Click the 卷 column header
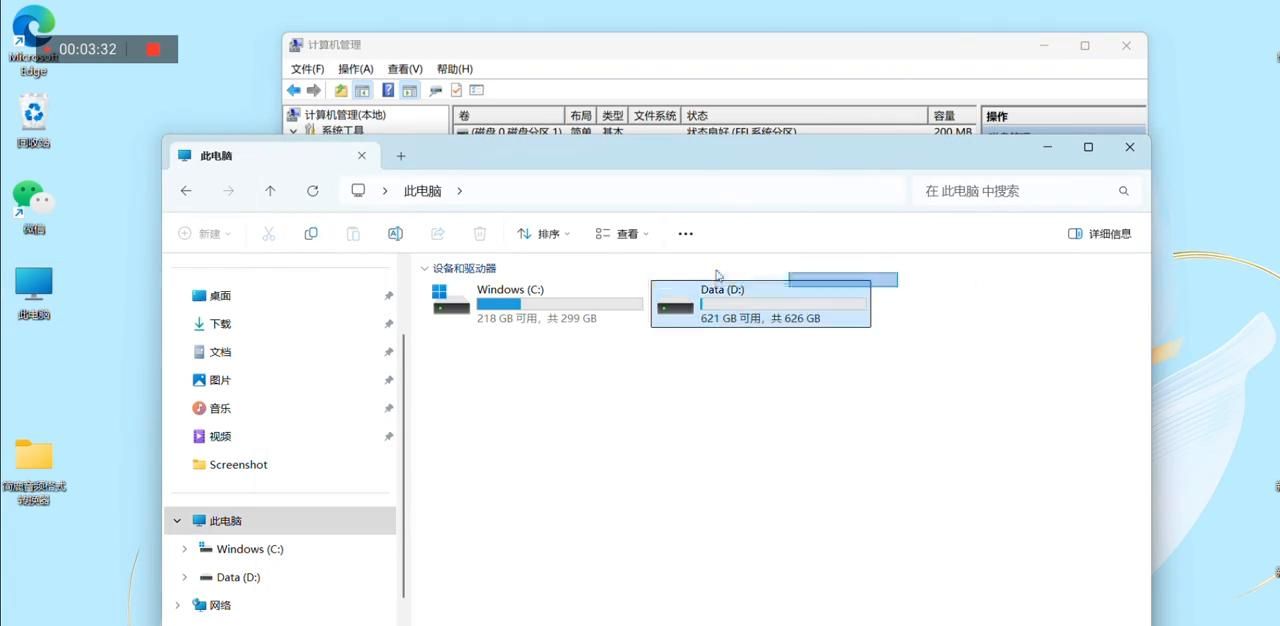 (509, 116)
